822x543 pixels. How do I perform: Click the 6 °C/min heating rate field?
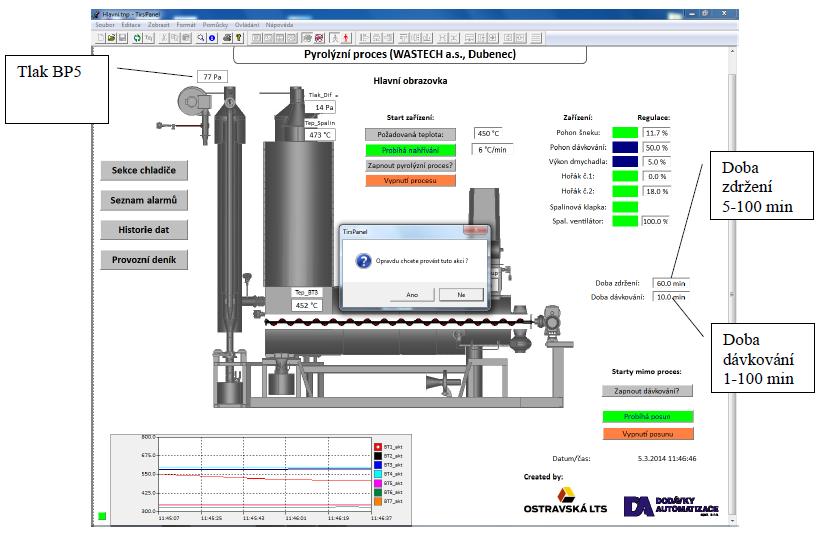[493, 150]
